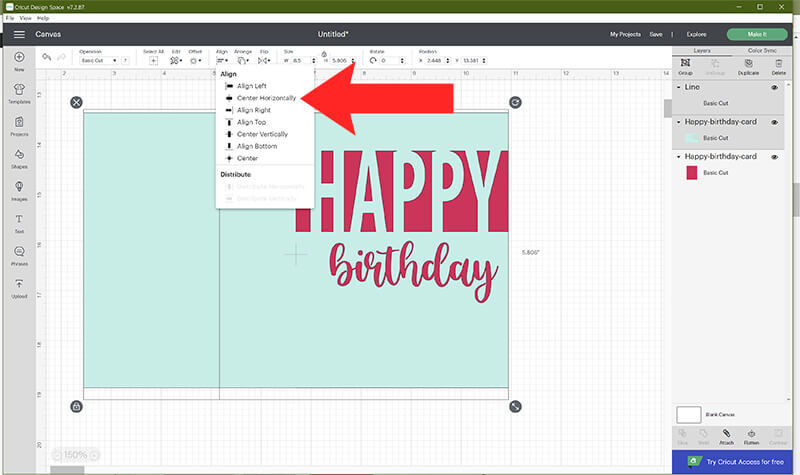Screen dimensions: 800x475
Task: Hide the Line layer with eye icon
Action: (x=774, y=88)
